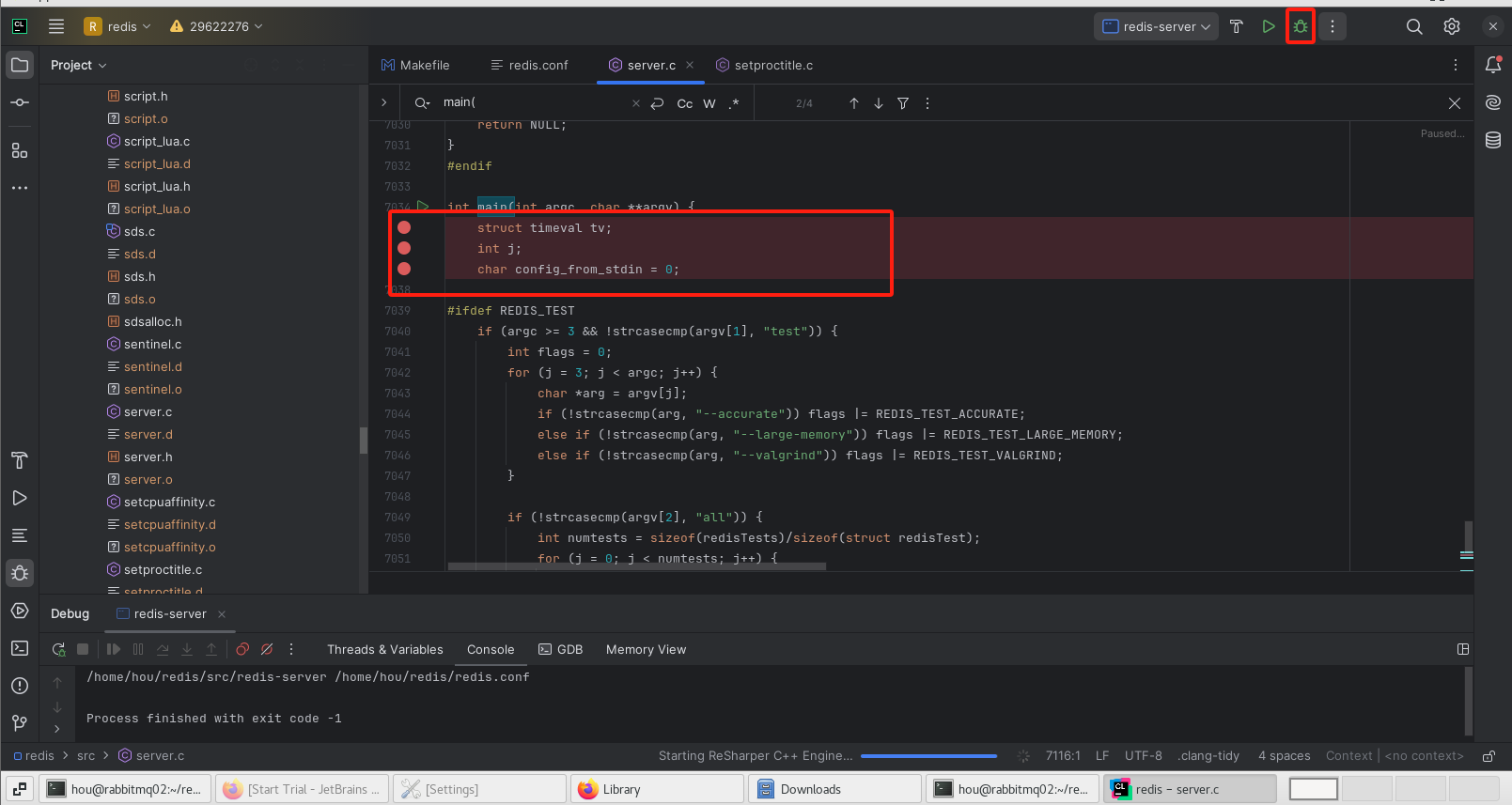Open the Terminal tool window icon
This screenshot has width=1512, height=805.
[x=20, y=648]
